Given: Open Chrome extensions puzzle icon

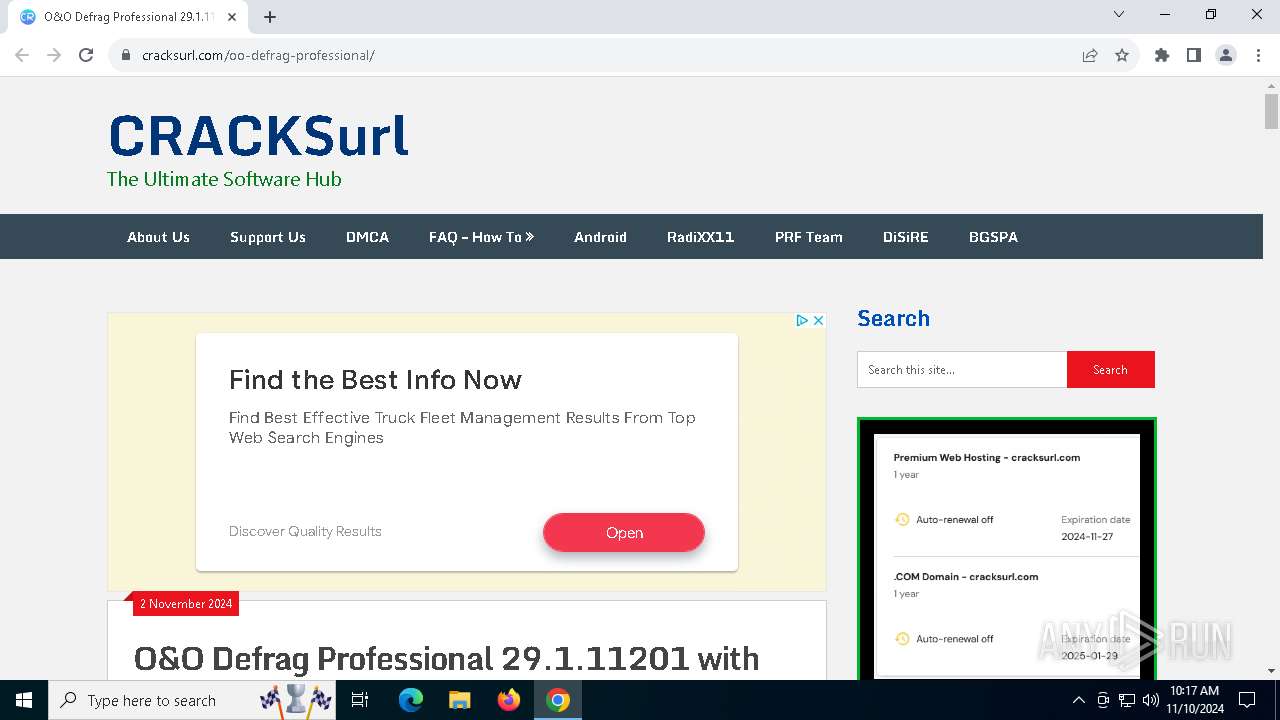Looking at the screenshot, I should pos(1162,56).
